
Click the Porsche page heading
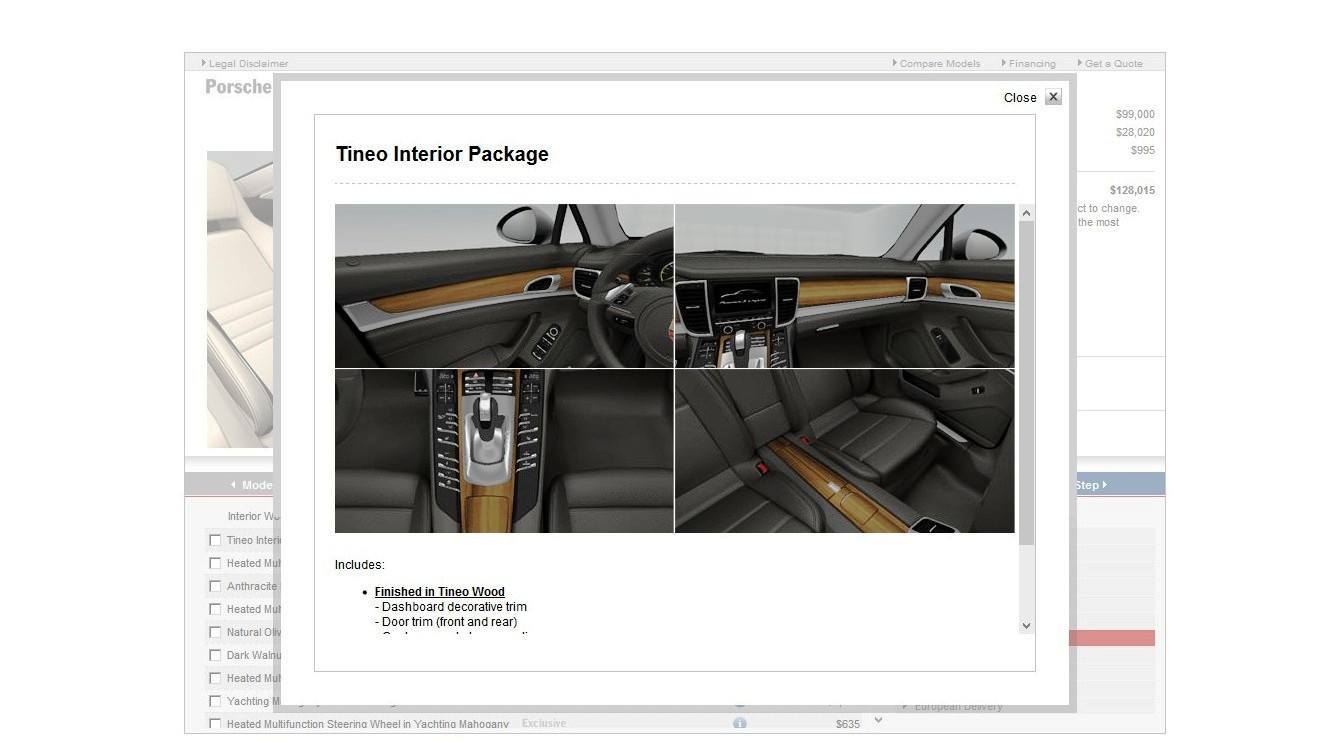(238, 87)
